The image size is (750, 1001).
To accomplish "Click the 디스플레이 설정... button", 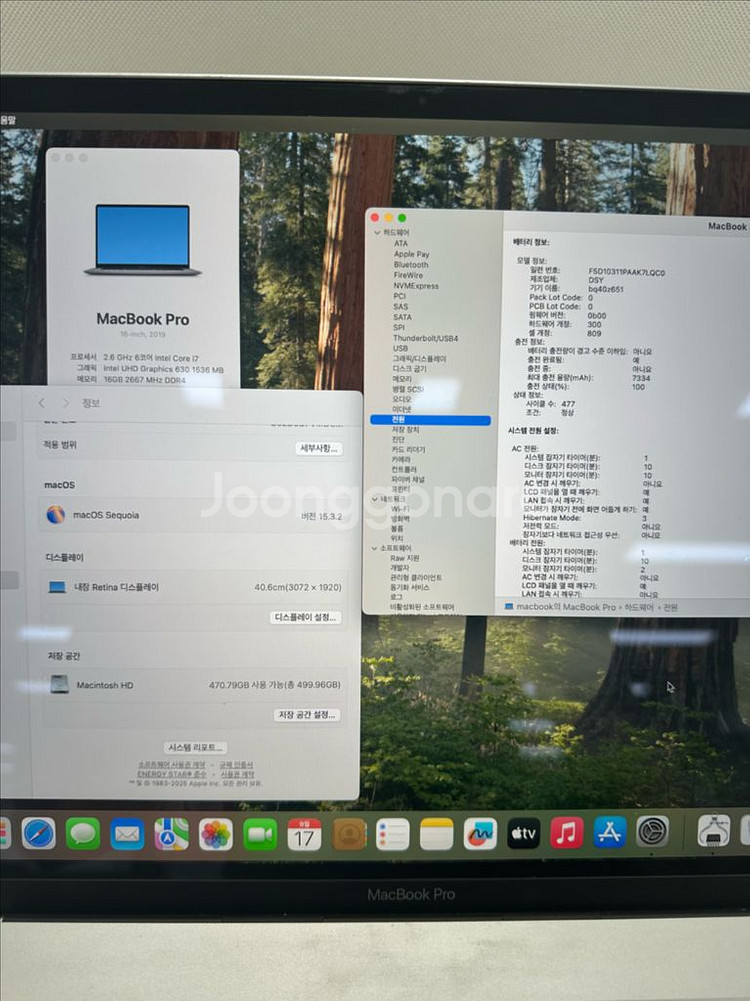I will click(x=306, y=617).
